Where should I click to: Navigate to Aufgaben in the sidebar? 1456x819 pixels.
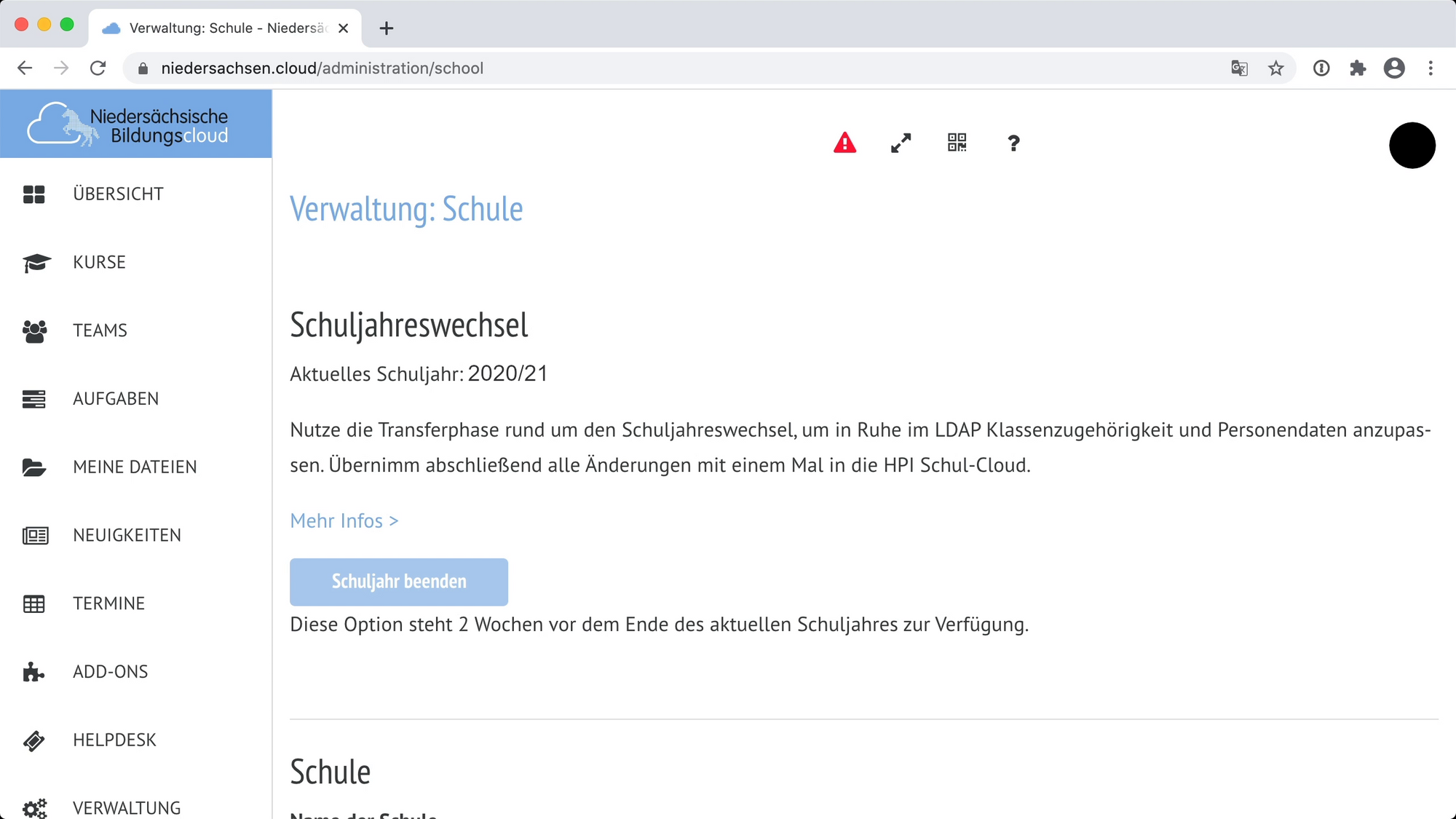click(x=115, y=399)
